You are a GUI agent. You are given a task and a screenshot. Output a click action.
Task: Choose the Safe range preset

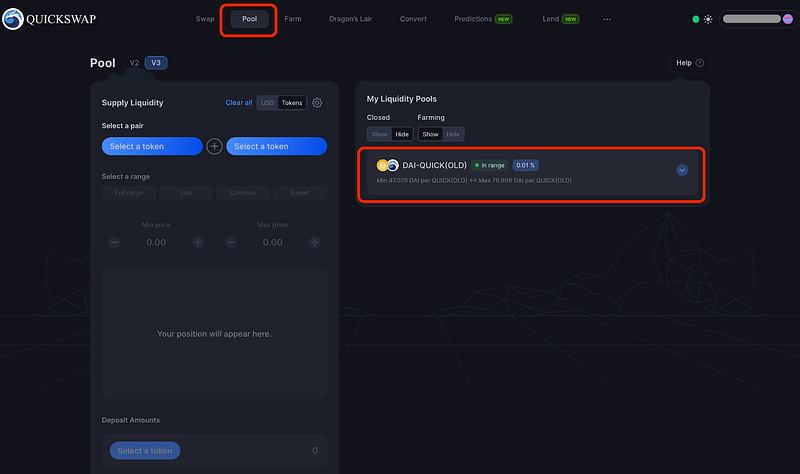[x=186, y=193]
